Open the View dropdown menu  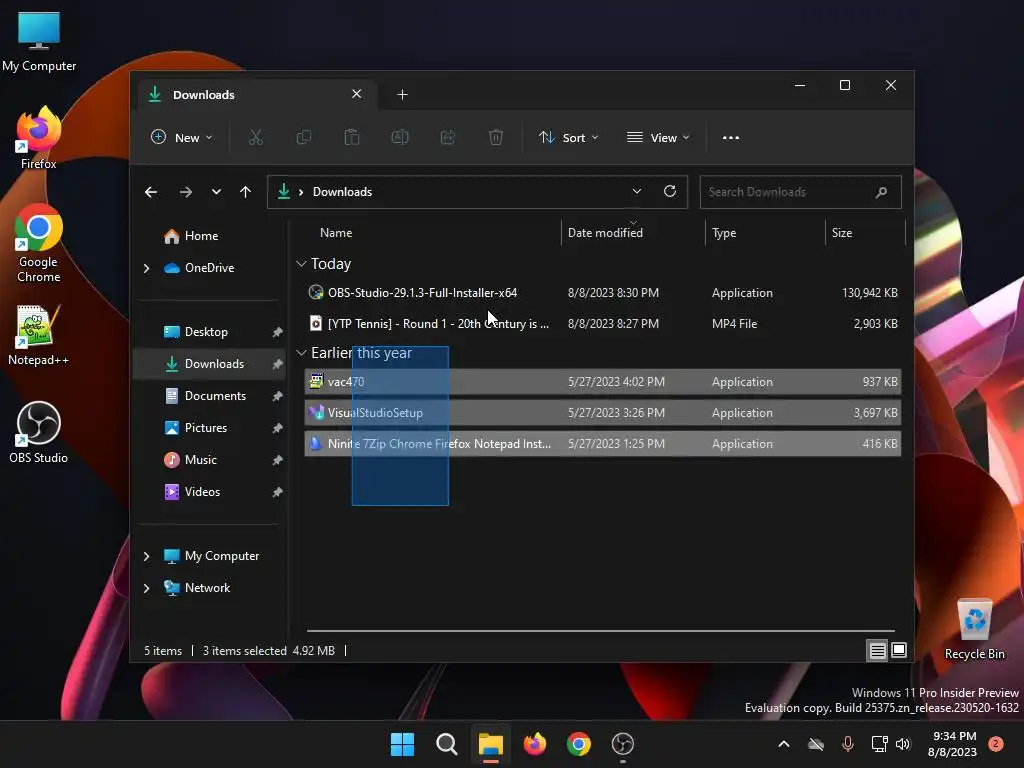[658, 137]
